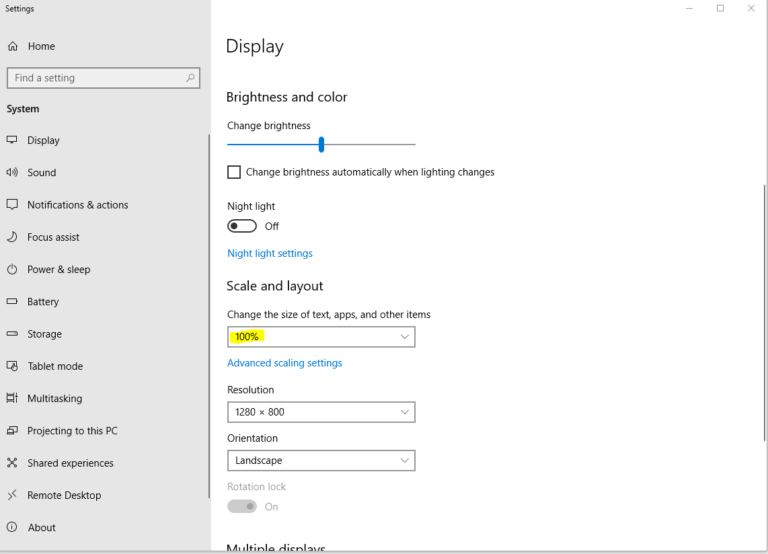Open the 1280 × 800 Resolution dropdown
768x554 pixels.
coord(321,412)
